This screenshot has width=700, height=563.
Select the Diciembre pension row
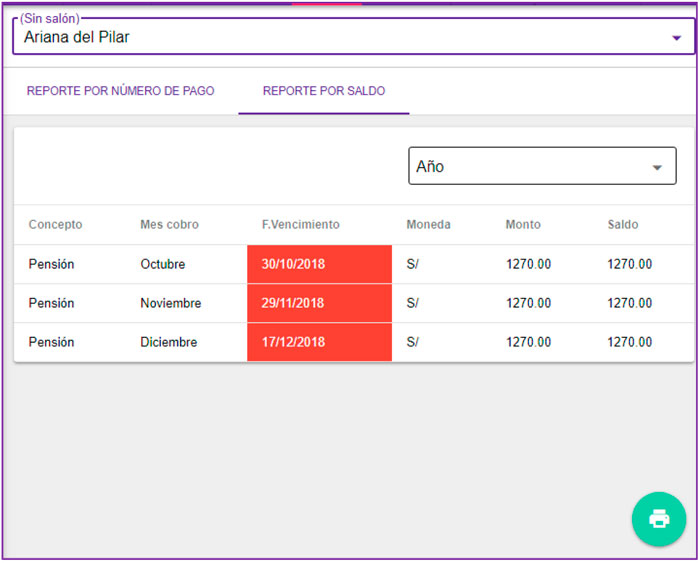pyautogui.click(x=168, y=342)
